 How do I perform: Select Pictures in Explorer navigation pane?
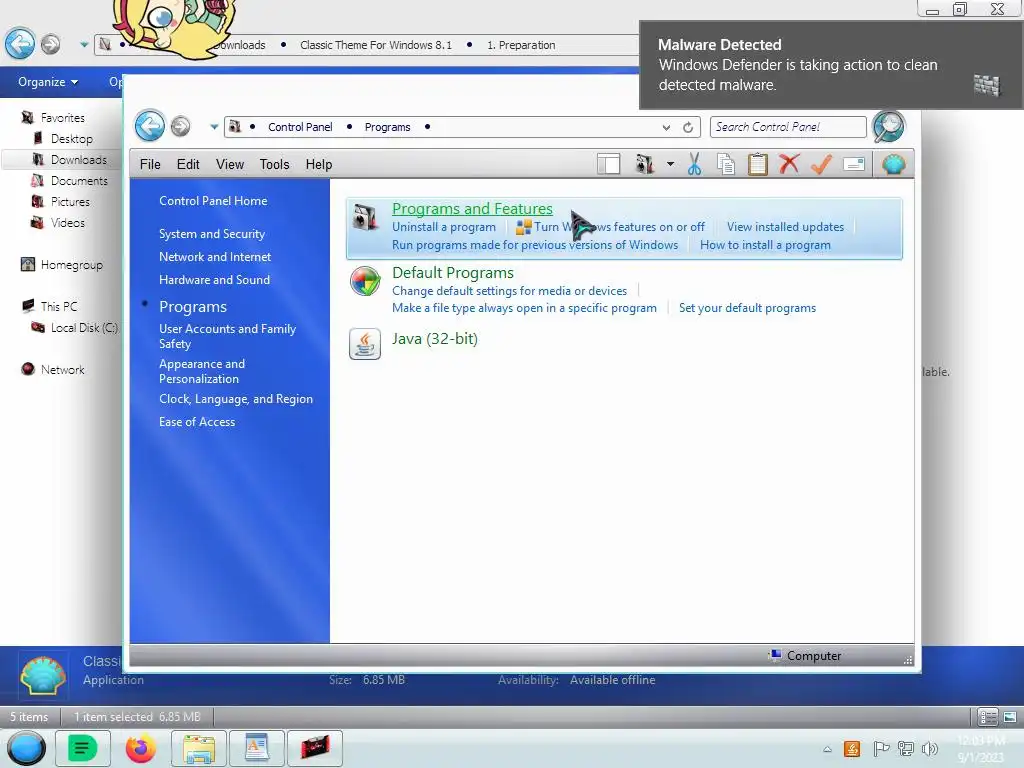click(70, 202)
